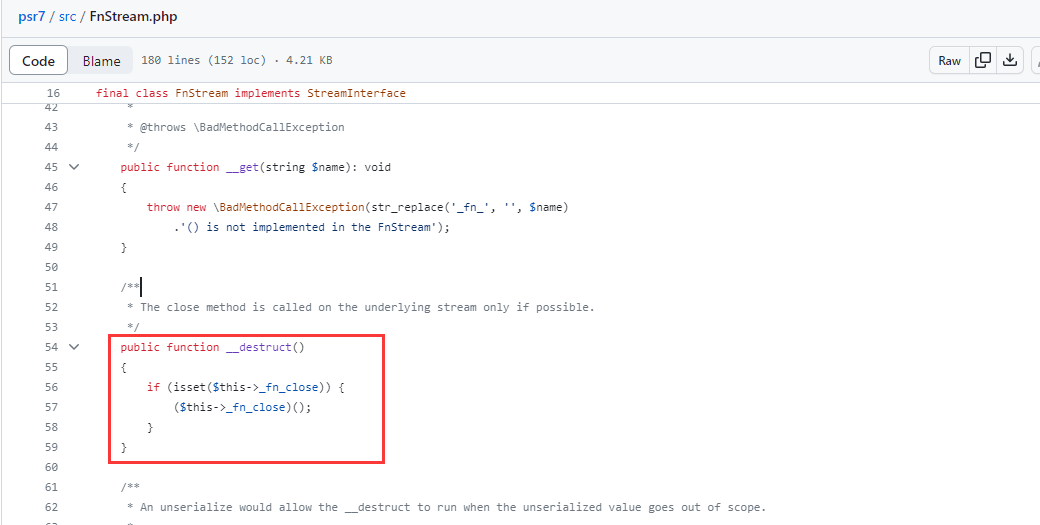
Task: Click the _fn_close property on line 57
Action: point(255,407)
